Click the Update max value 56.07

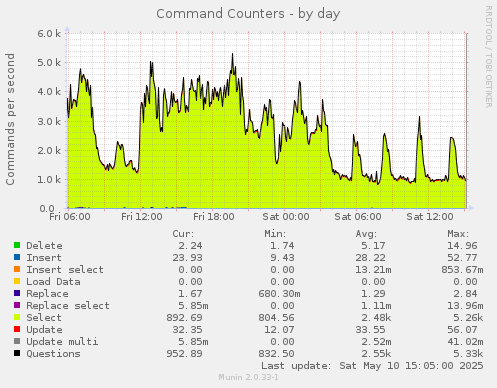[x=462, y=330]
